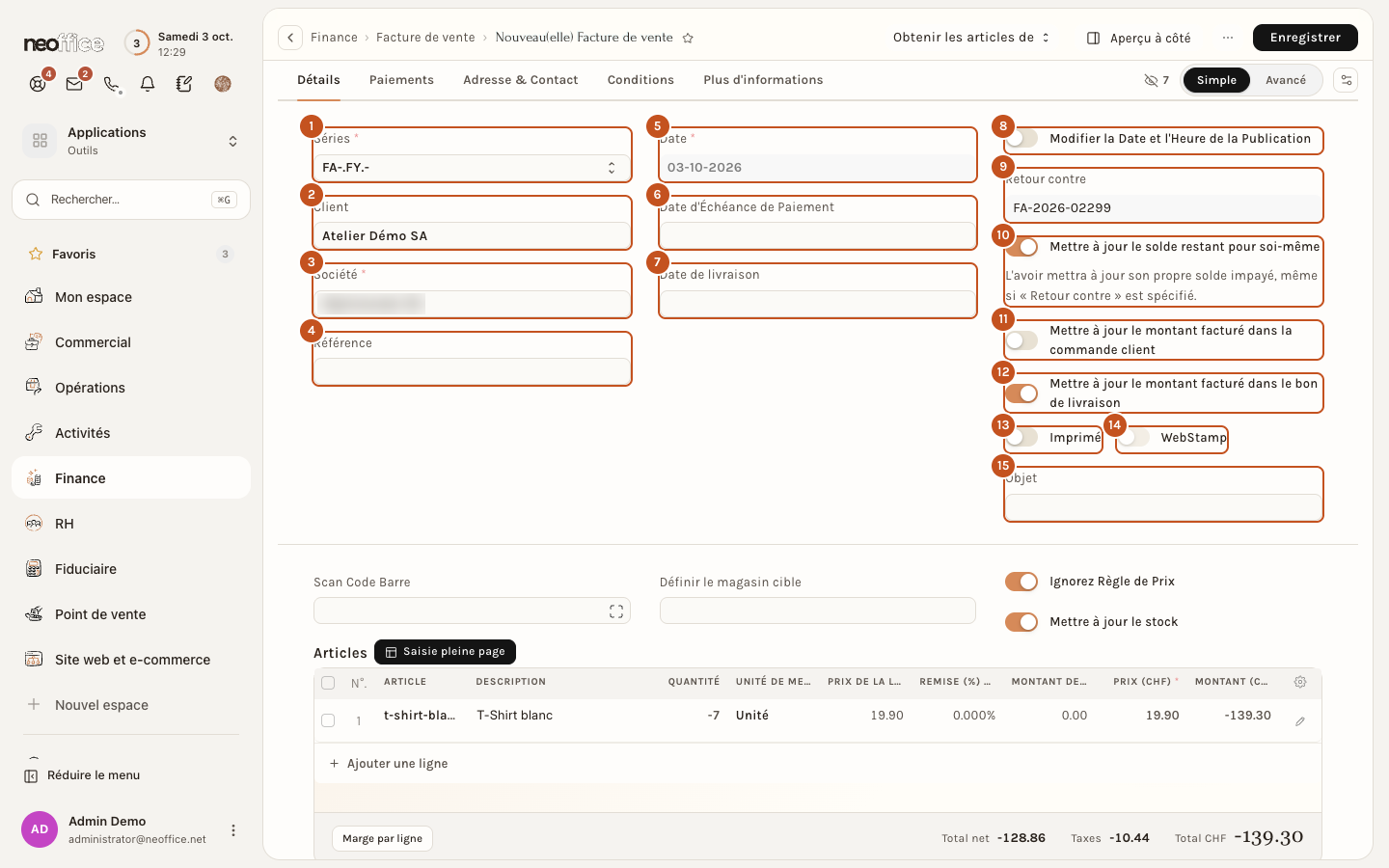This screenshot has height=868, width=1389.
Task: Click the barcode scan icon
Action: click(x=616, y=611)
